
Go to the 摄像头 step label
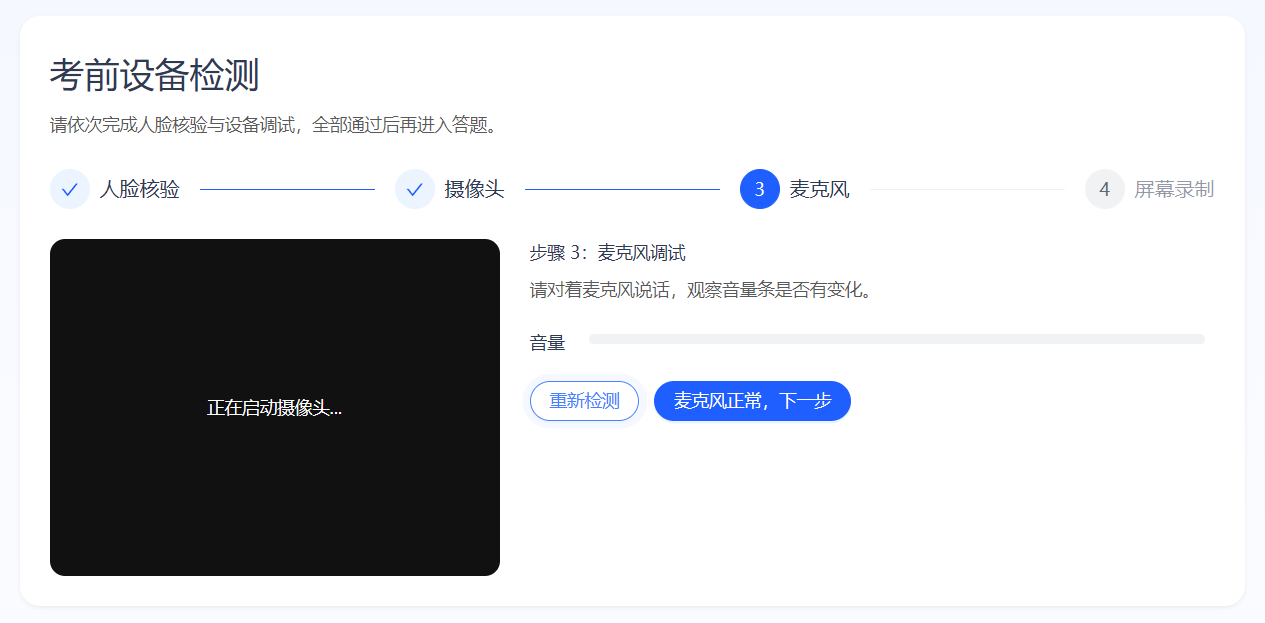tap(475, 189)
